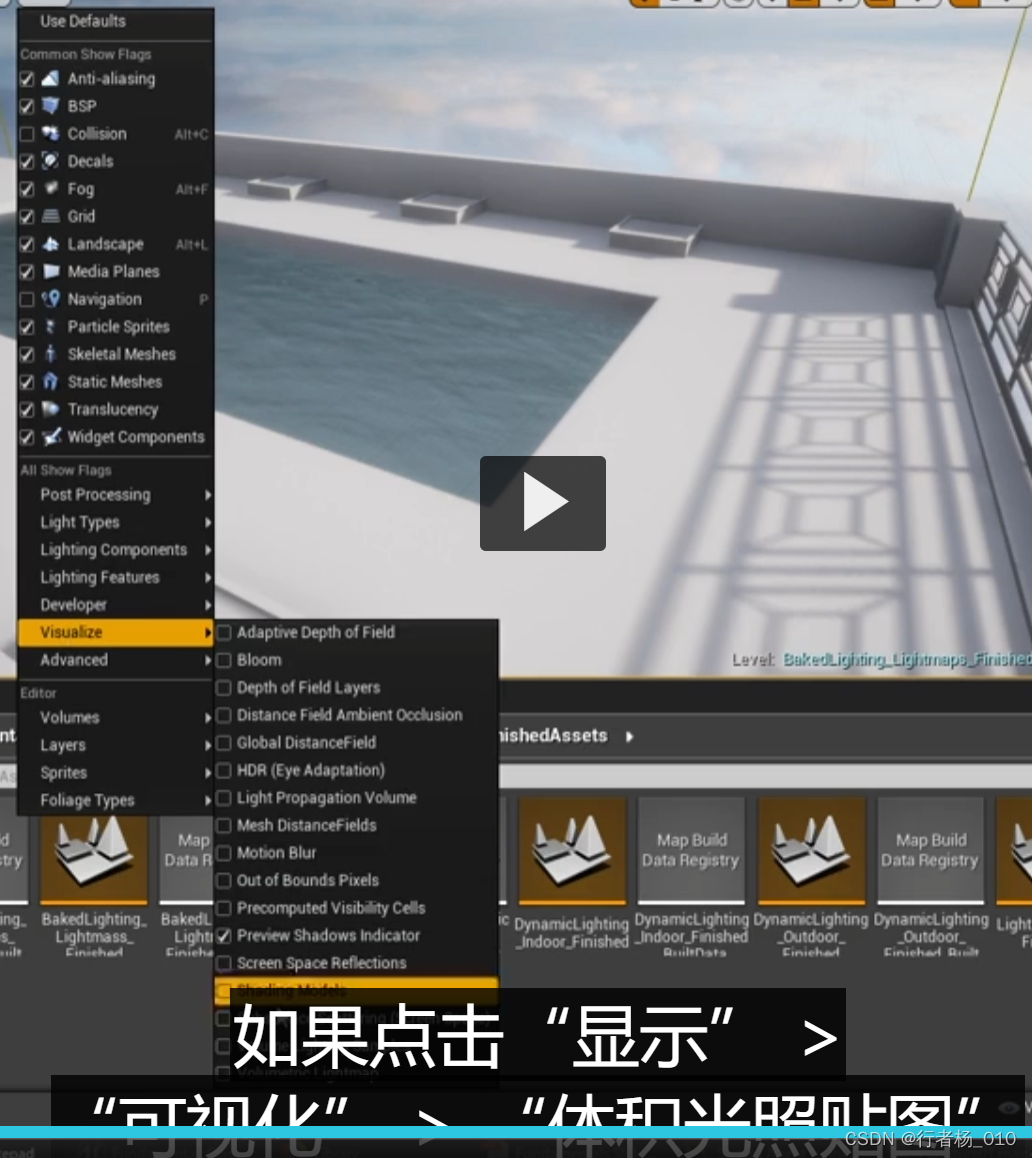Expand the Post Processing submenu arrow
Viewport: 1032px width, 1158px height.
tap(208, 495)
